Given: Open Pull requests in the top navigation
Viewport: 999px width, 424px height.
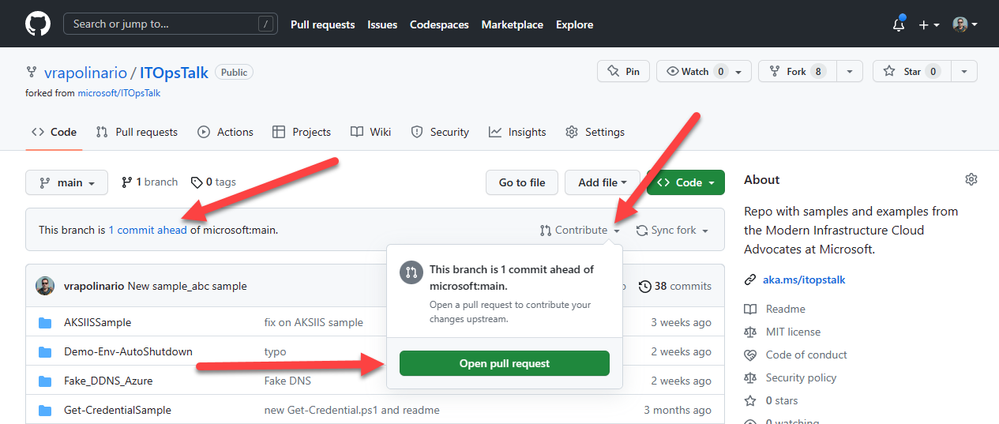Looking at the screenshot, I should (322, 25).
